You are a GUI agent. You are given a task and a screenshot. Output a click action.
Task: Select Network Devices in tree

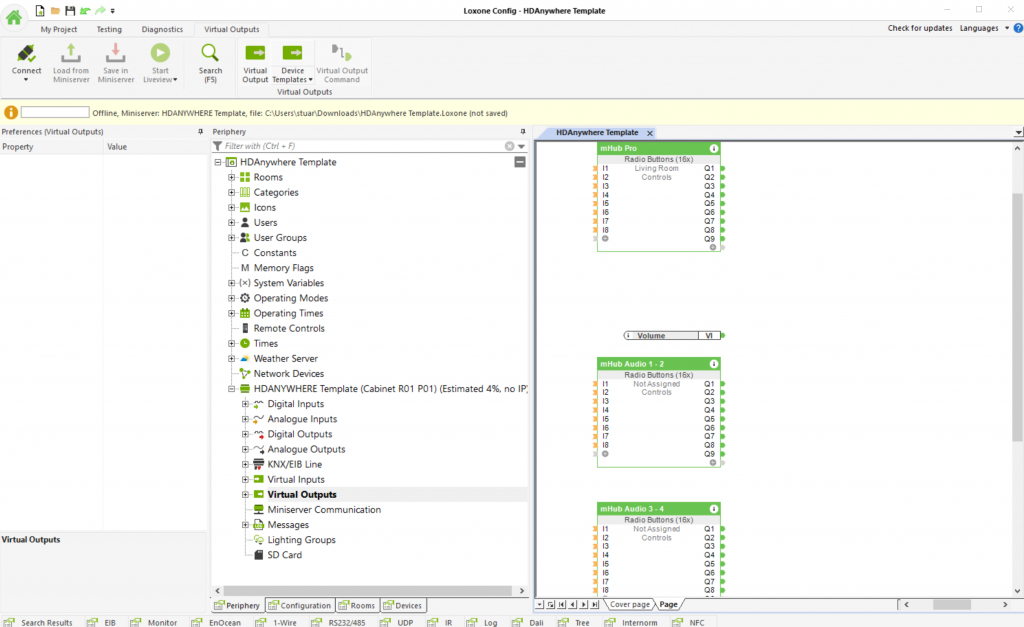[289, 374]
